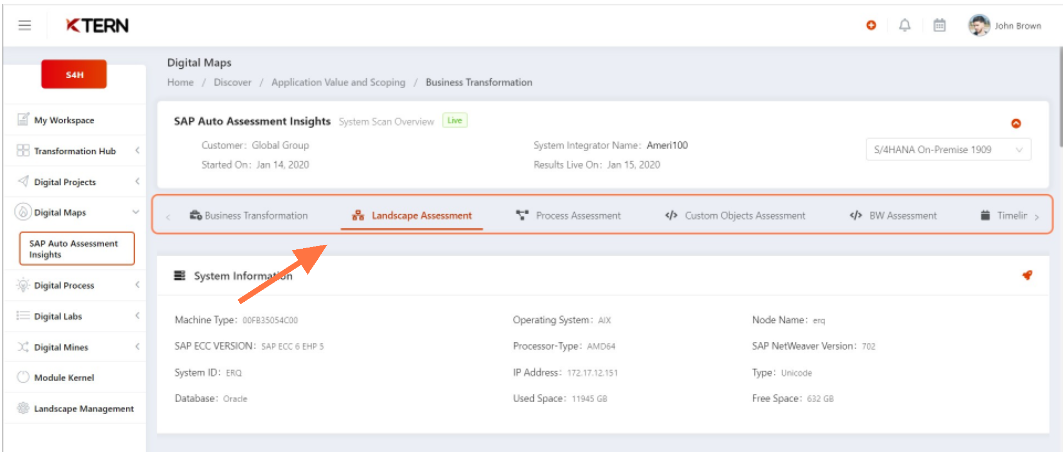
Task: Click the Module Kernel circle icon
Action: coord(23,377)
